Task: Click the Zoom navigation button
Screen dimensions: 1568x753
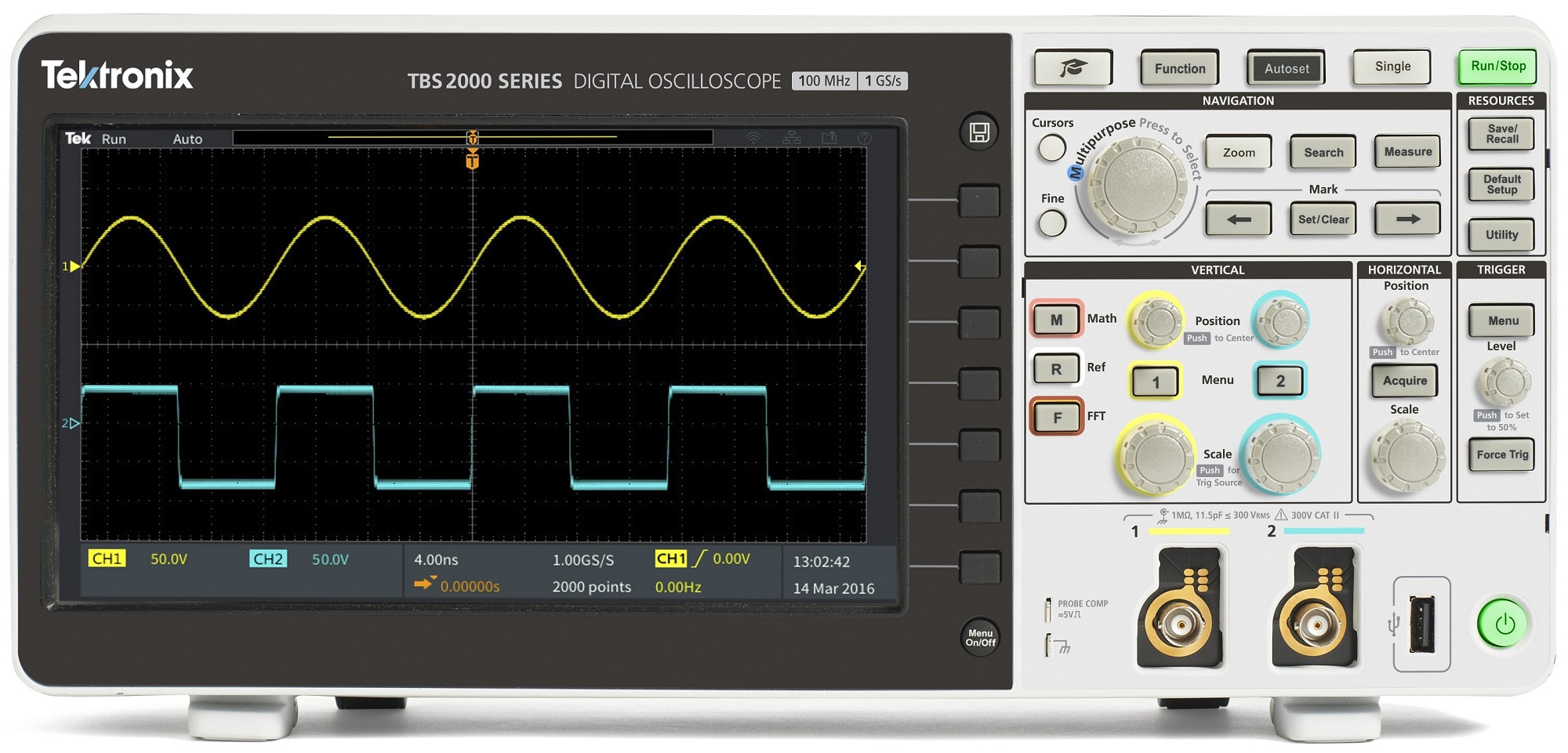Action: click(1239, 153)
